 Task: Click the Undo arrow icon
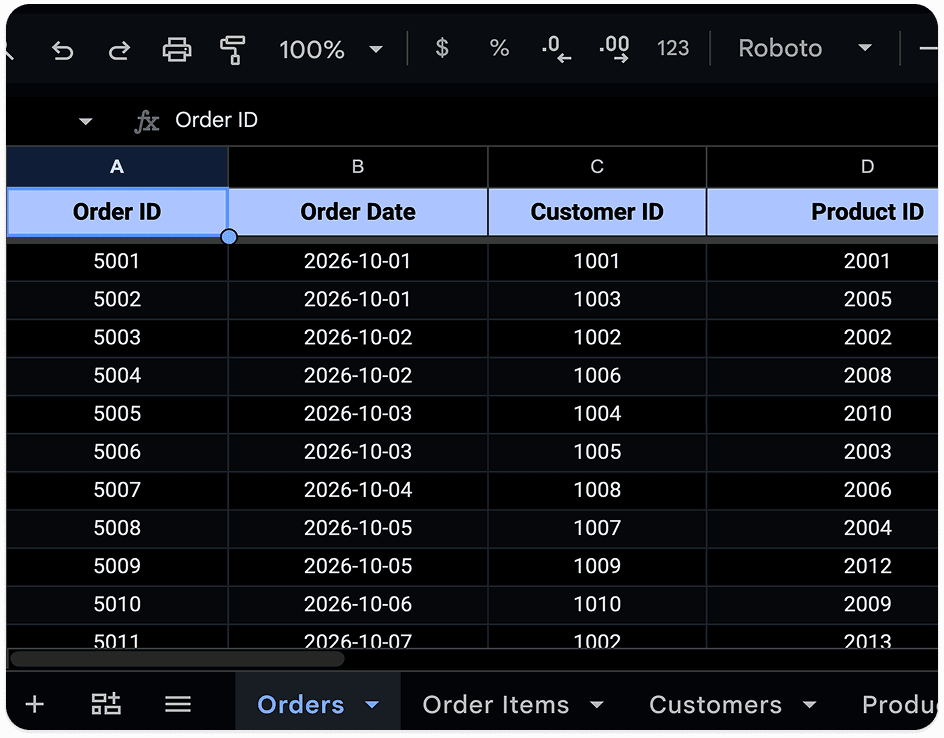[63, 50]
